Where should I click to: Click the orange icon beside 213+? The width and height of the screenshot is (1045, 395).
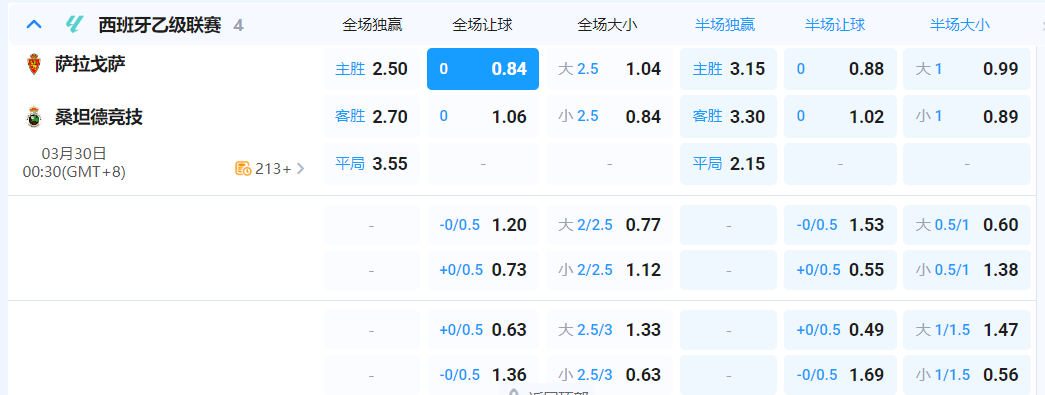coord(243,169)
